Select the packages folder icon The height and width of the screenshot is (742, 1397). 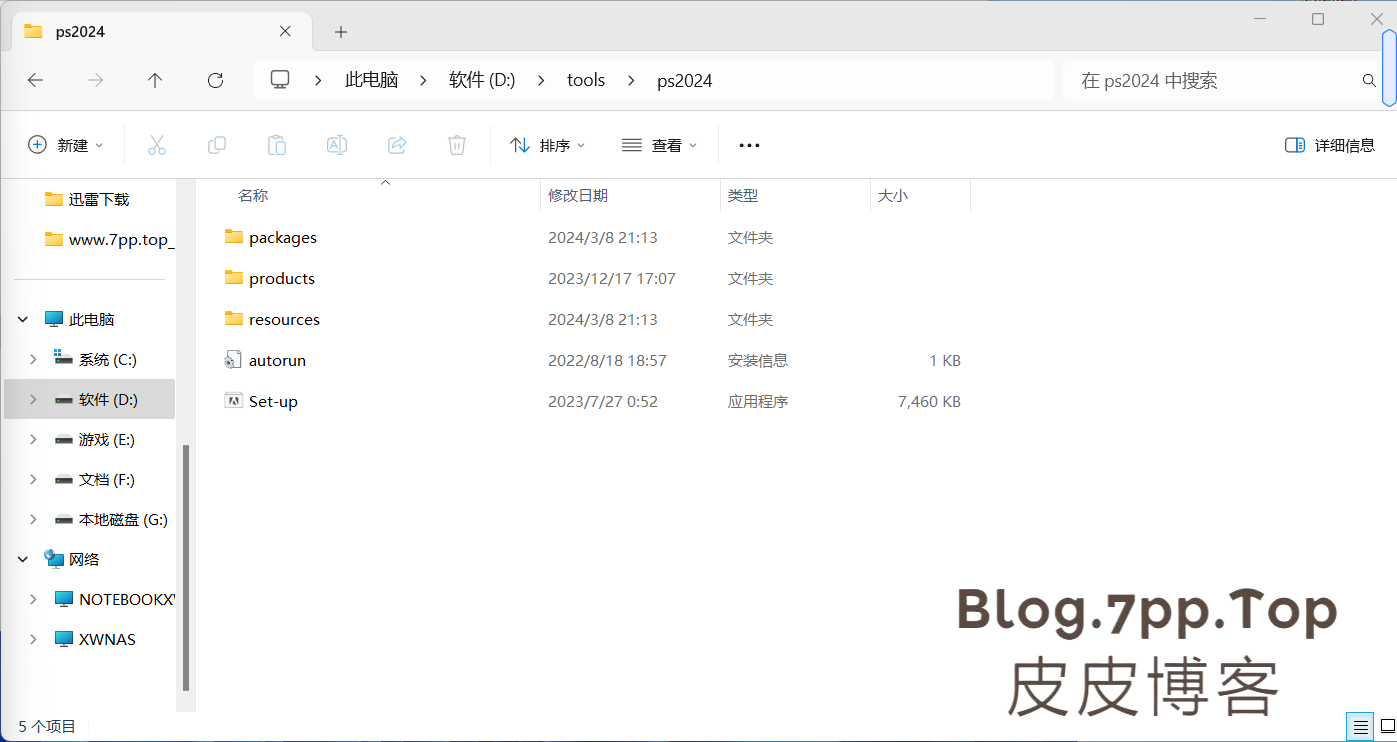point(234,237)
